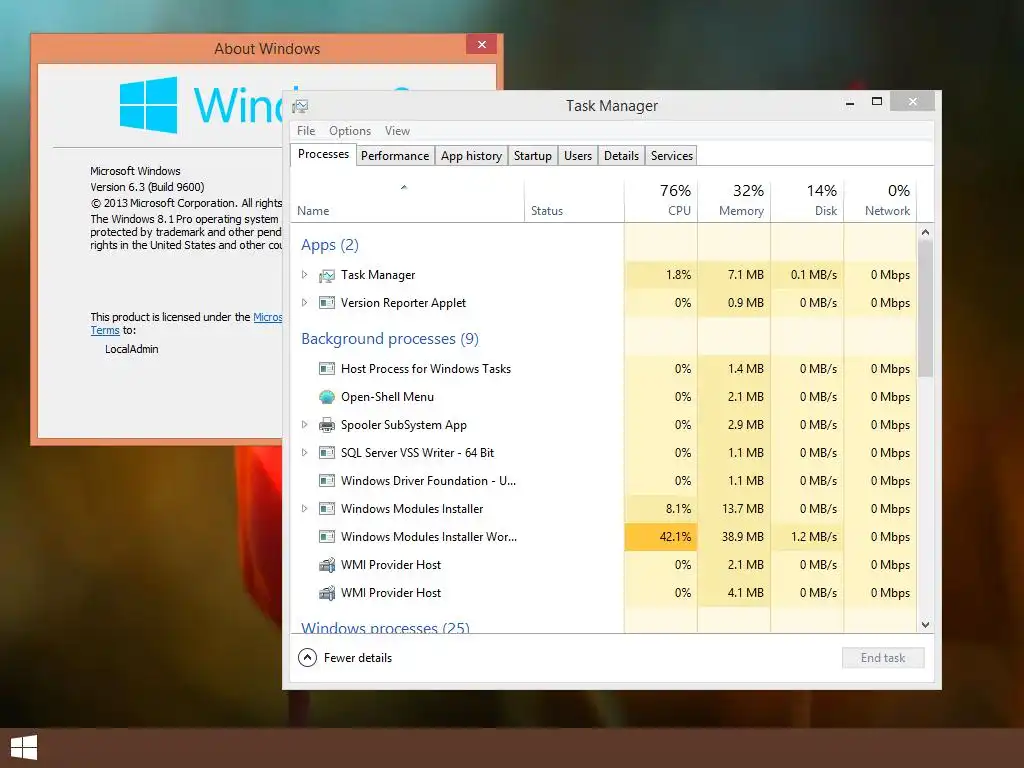Image resolution: width=1024 pixels, height=768 pixels.
Task: Expand the Version Reporter Applet row
Action: 304,302
